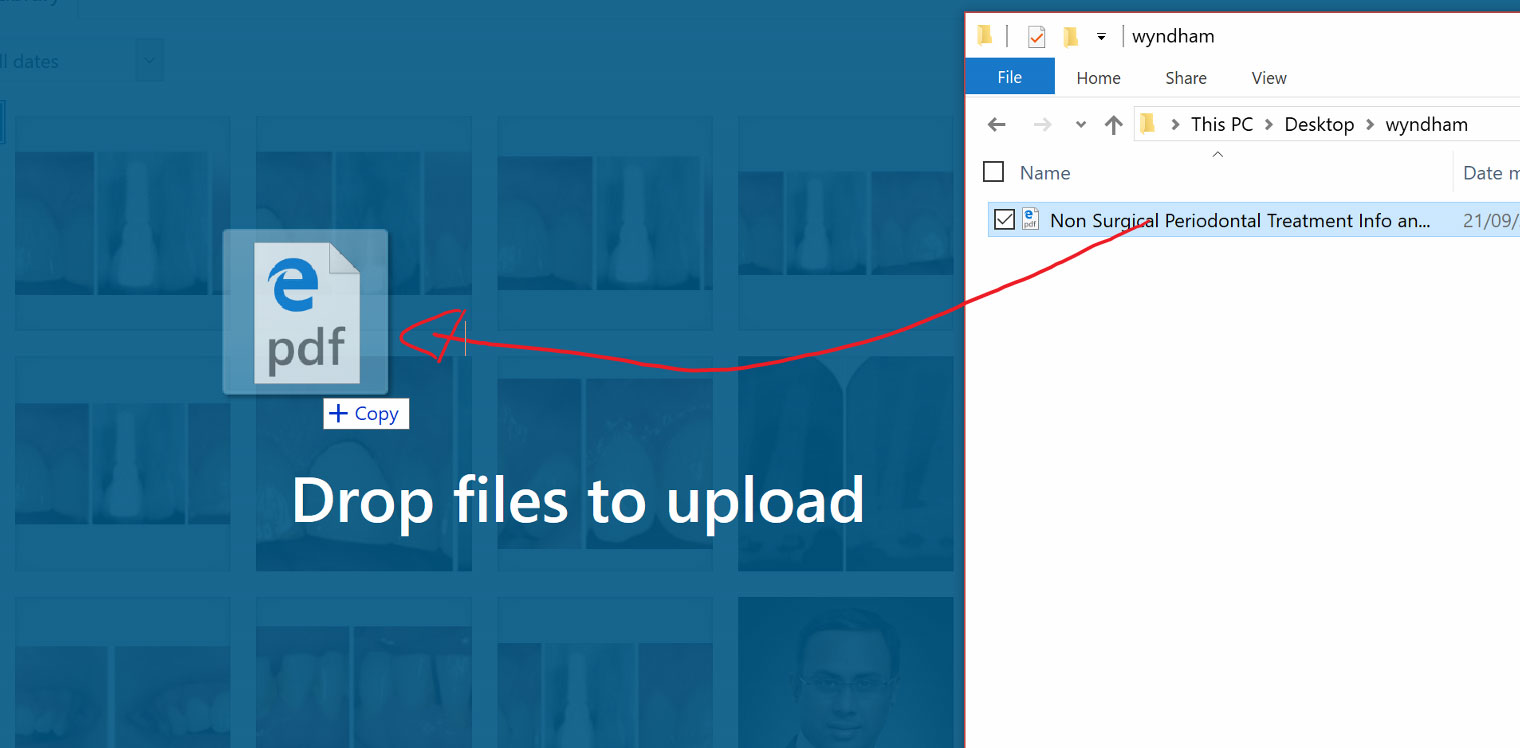Click the New folder quick access icon
The width and height of the screenshot is (1520, 748).
[1070, 37]
